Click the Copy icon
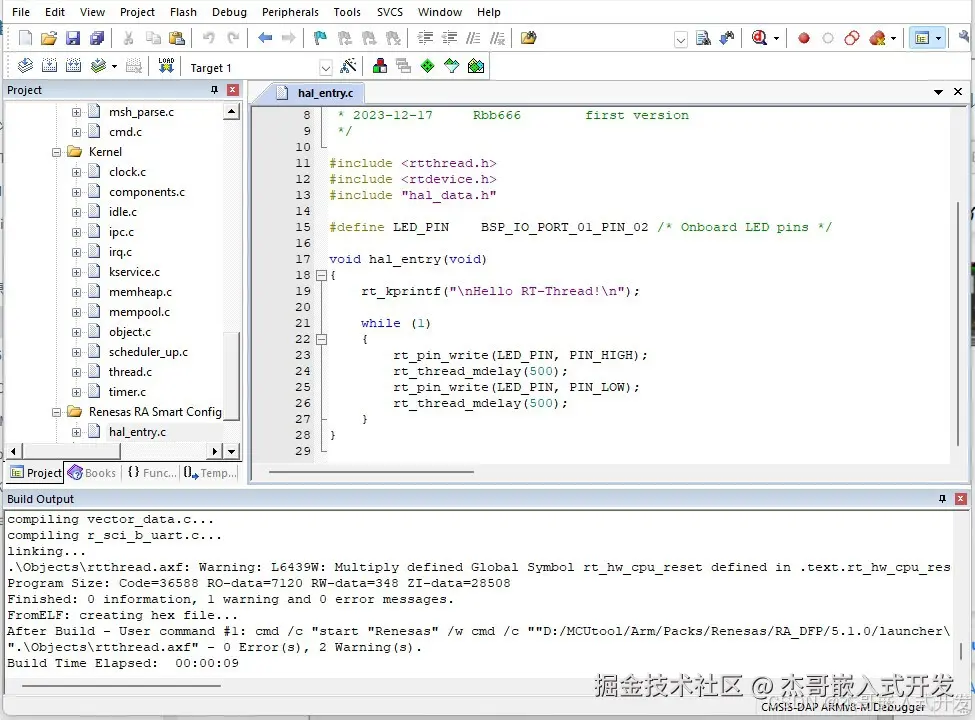The width and height of the screenshot is (975, 720). (153, 38)
